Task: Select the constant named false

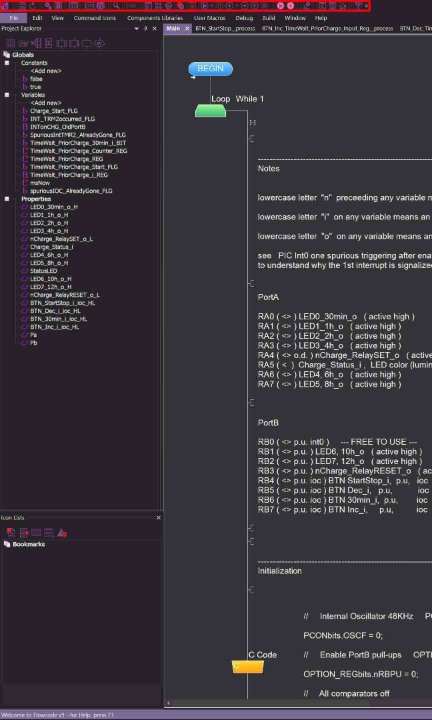Action: [36, 79]
